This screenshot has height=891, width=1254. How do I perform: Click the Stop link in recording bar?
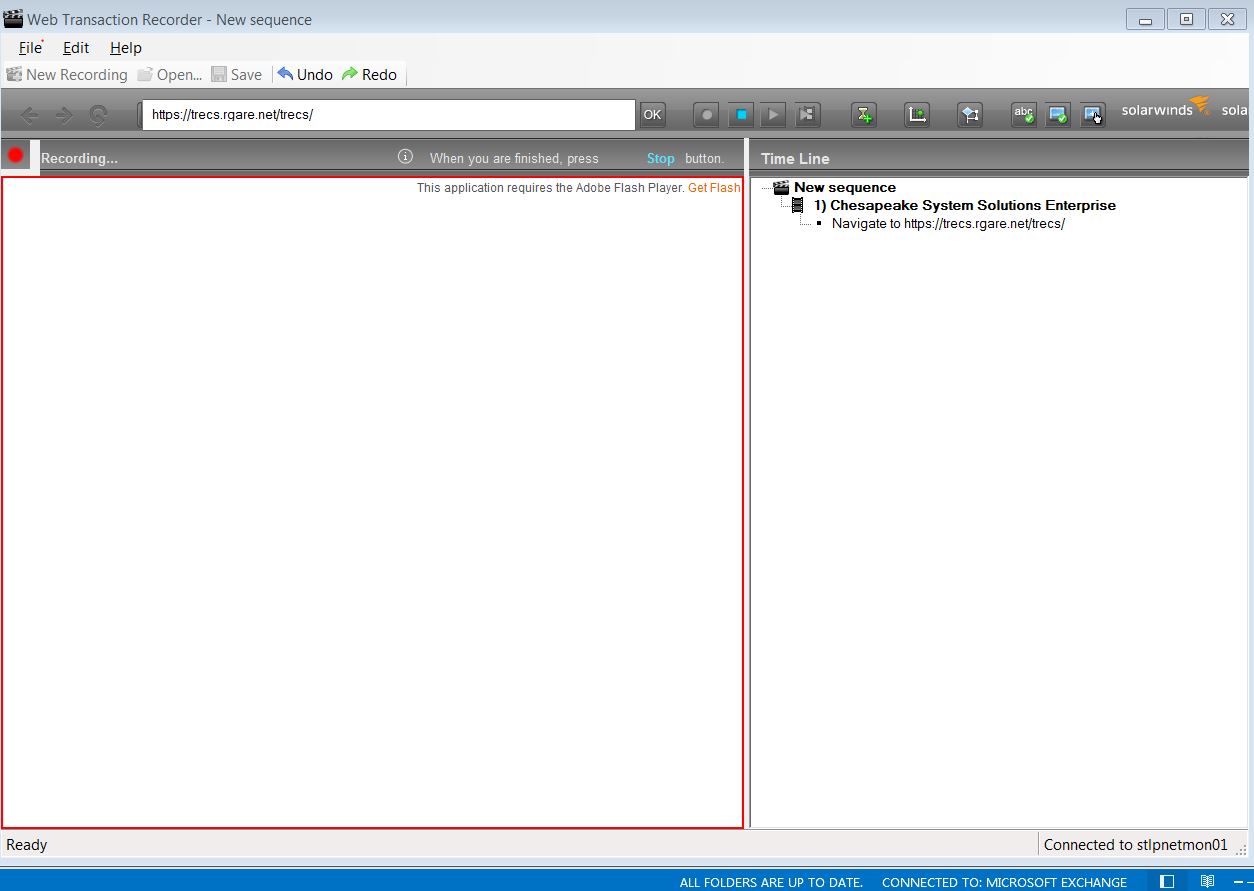[661, 158]
